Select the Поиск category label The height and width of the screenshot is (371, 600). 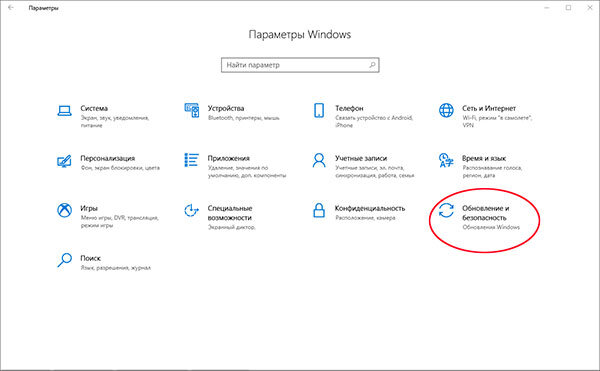[90, 258]
